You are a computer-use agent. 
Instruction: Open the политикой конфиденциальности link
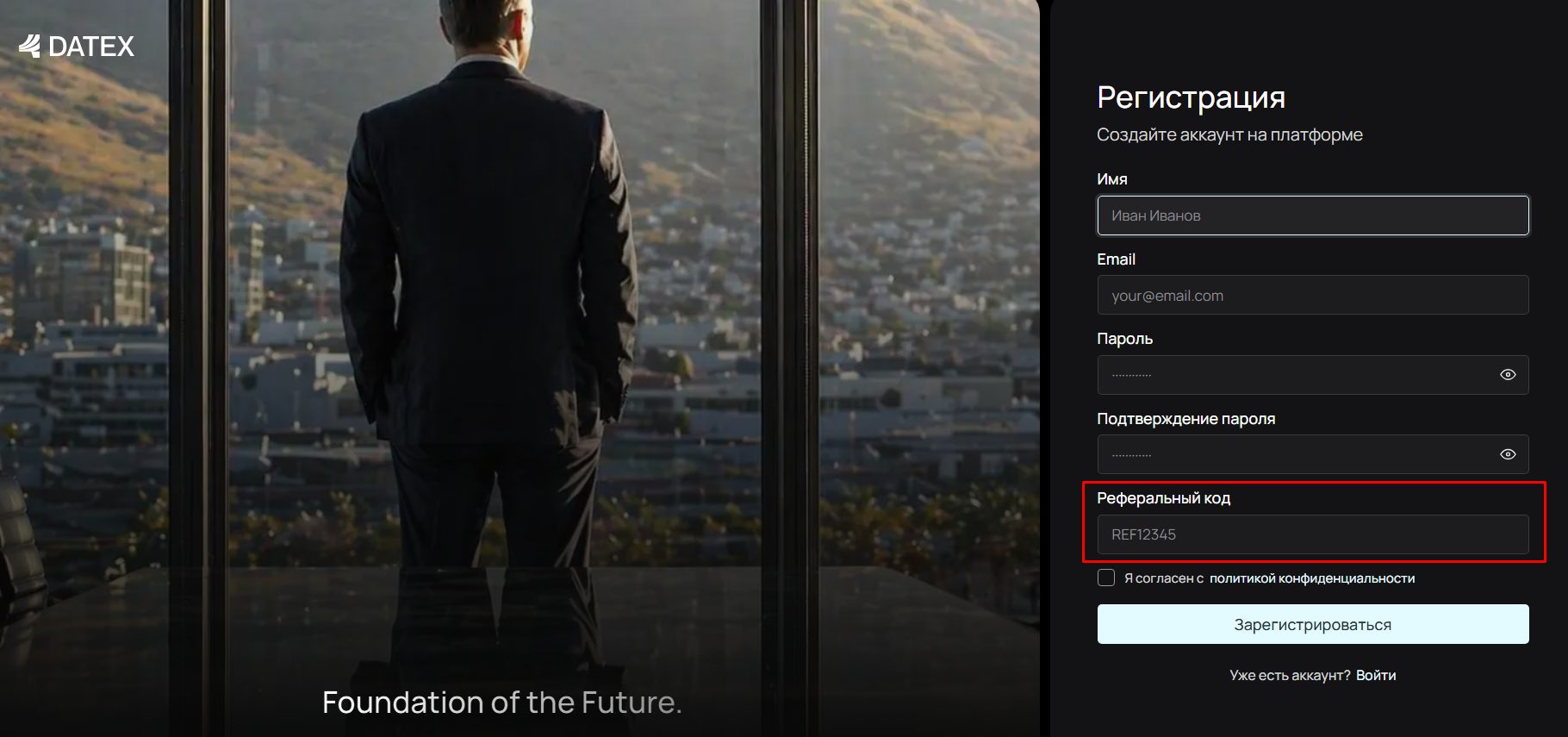(1312, 578)
